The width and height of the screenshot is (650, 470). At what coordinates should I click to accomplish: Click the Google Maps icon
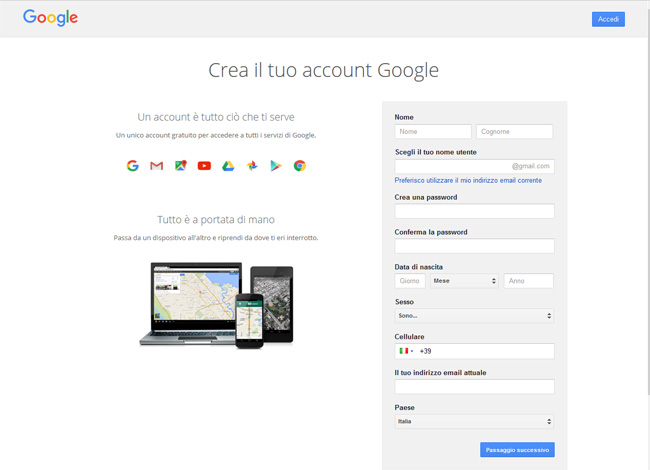tap(181, 166)
